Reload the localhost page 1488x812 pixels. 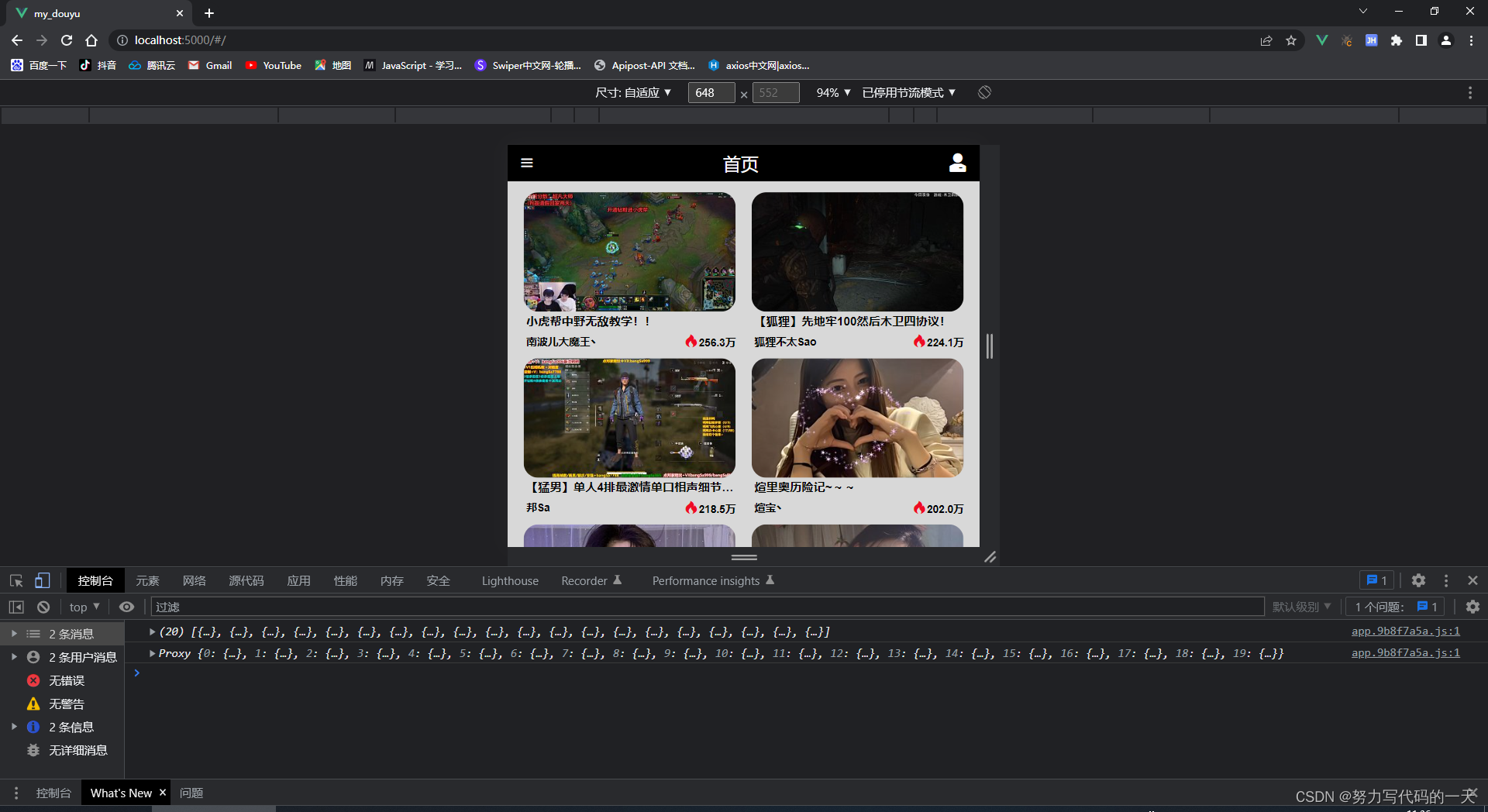[67, 40]
